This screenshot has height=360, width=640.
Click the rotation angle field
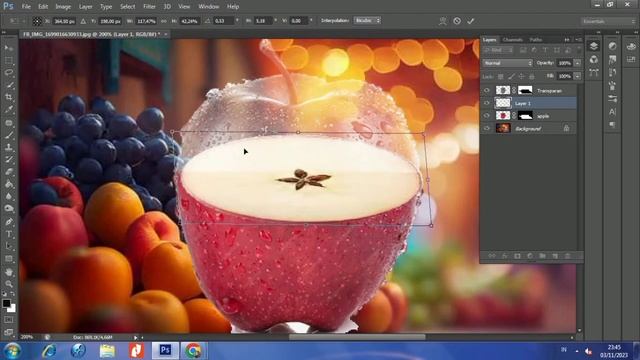coord(224,21)
